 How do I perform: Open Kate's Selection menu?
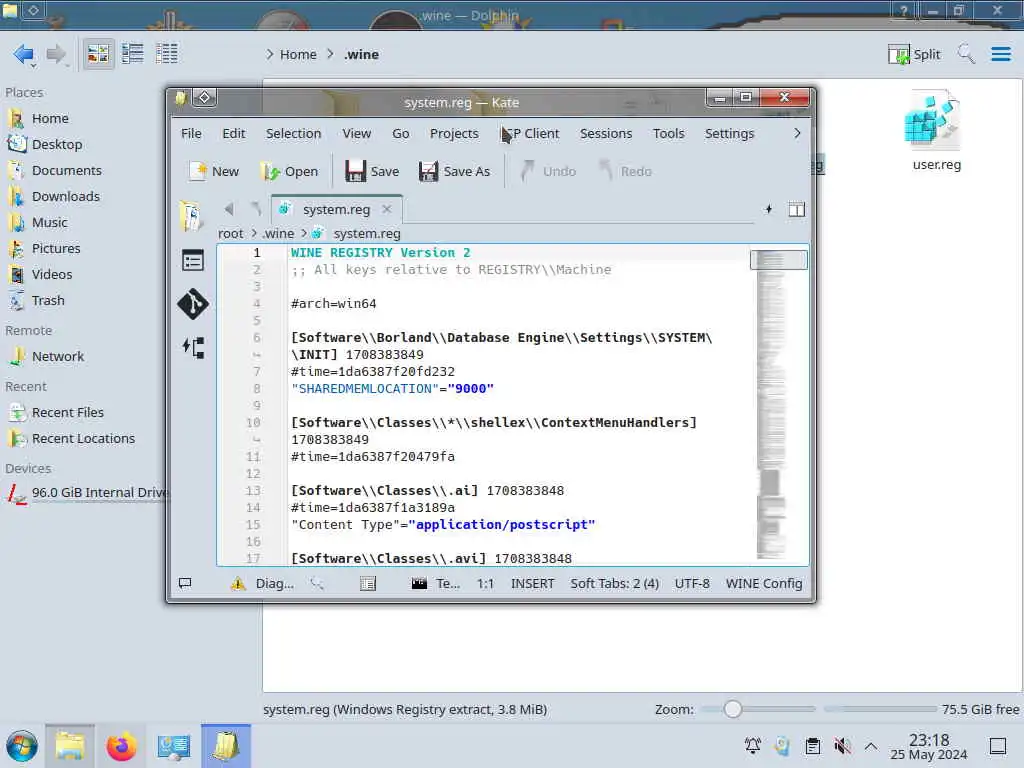pos(293,133)
